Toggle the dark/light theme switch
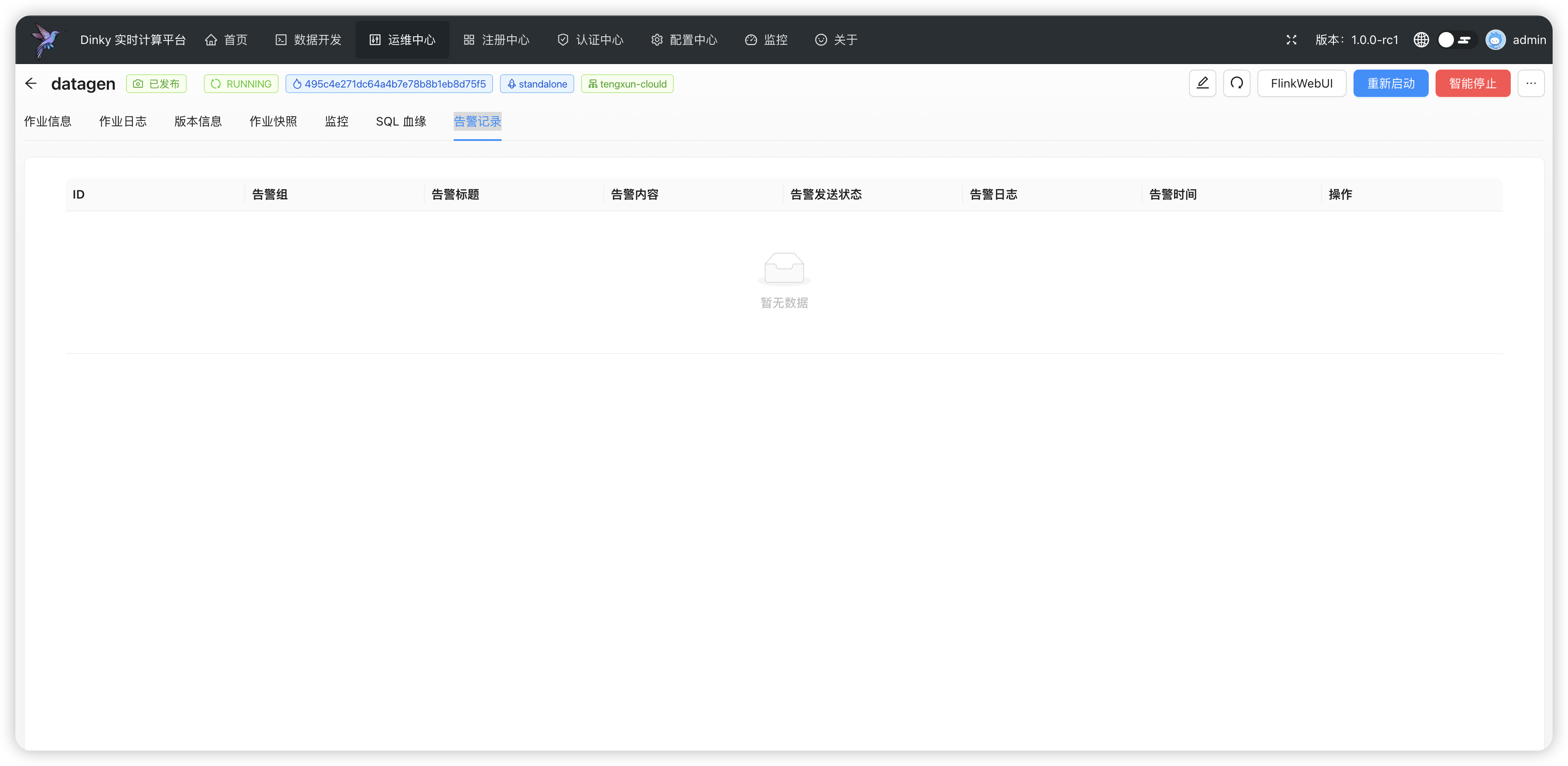 coord(1457,40)
